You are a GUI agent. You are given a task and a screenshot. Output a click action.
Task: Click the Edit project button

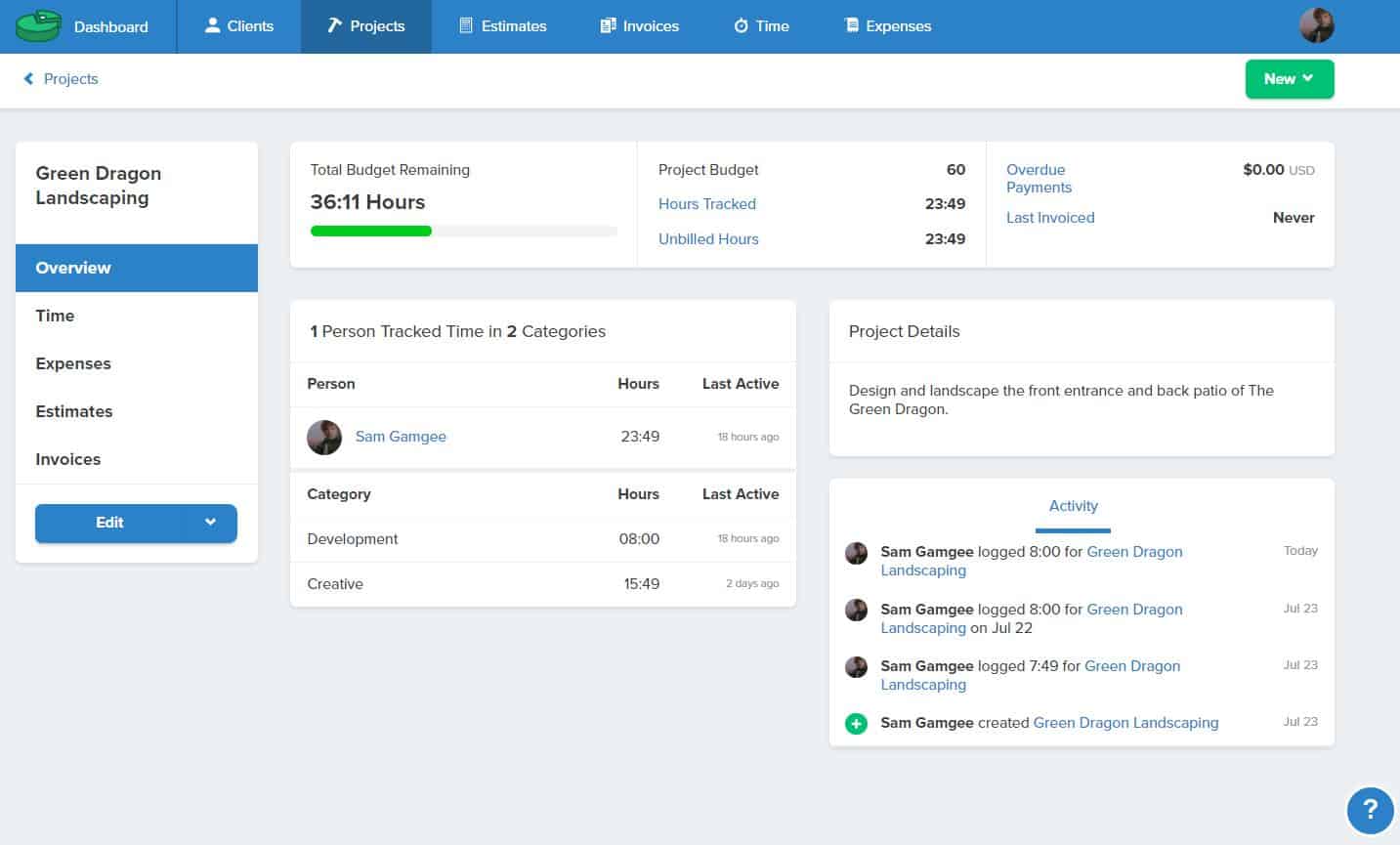(x=109, y=523)
